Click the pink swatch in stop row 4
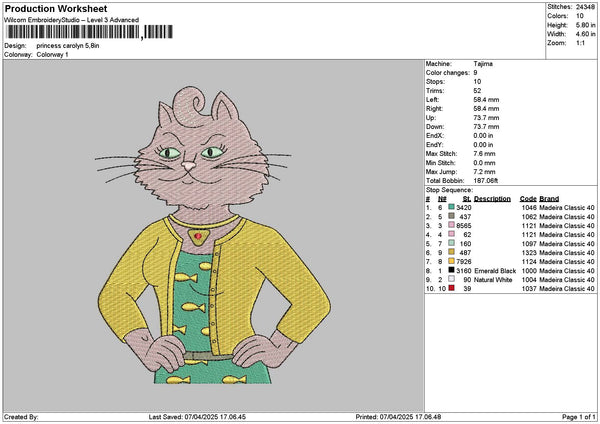The height and width of the screenshot is (424, 600). pos(452,234)
